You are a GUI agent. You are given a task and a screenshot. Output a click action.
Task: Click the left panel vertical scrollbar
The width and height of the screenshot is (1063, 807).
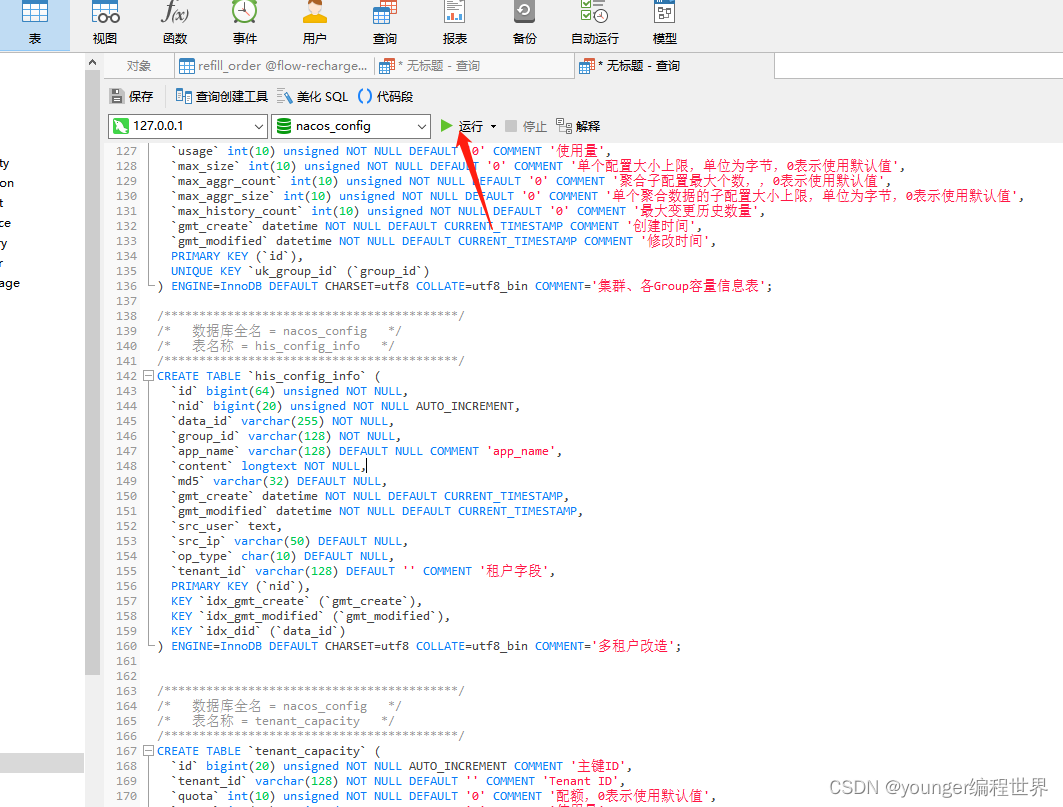click(92, 373)
